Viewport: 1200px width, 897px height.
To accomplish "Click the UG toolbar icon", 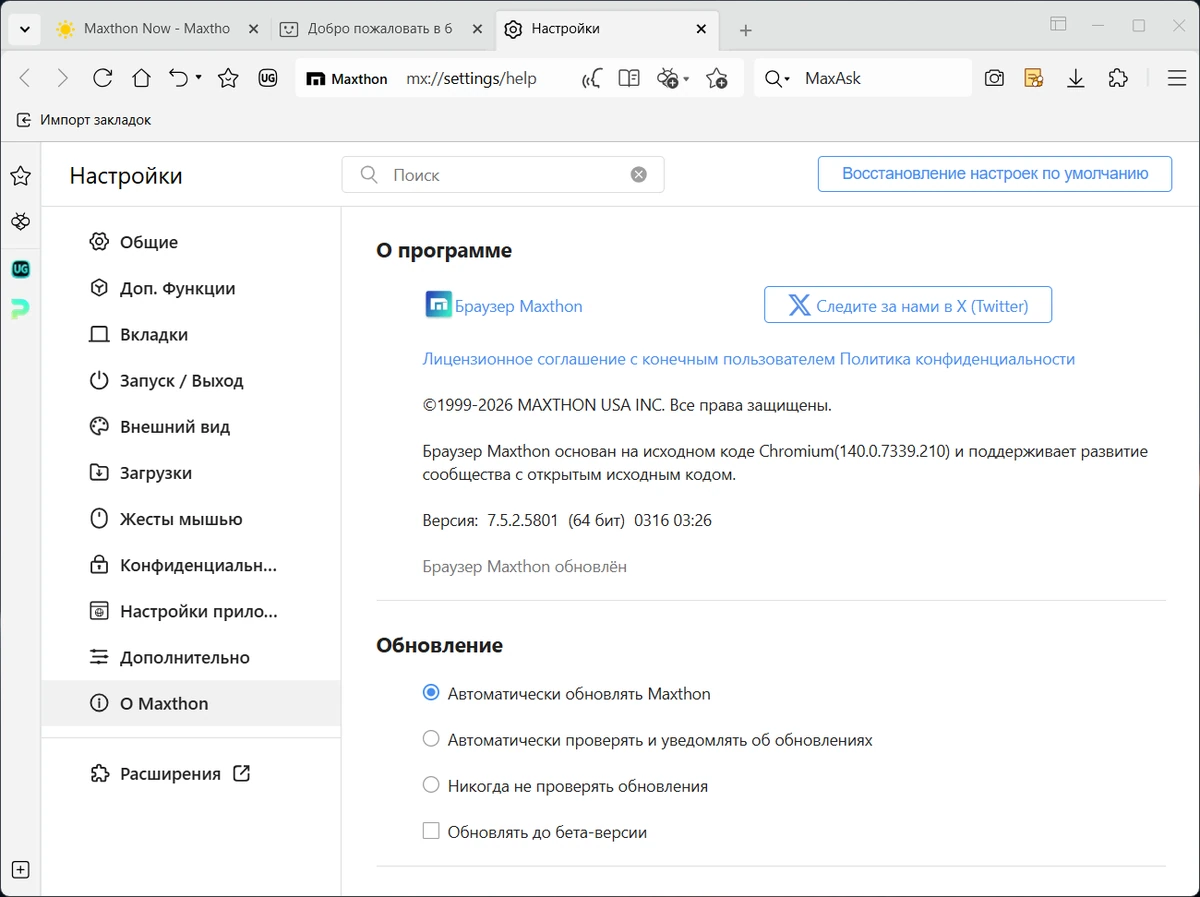I will (267, 78).
